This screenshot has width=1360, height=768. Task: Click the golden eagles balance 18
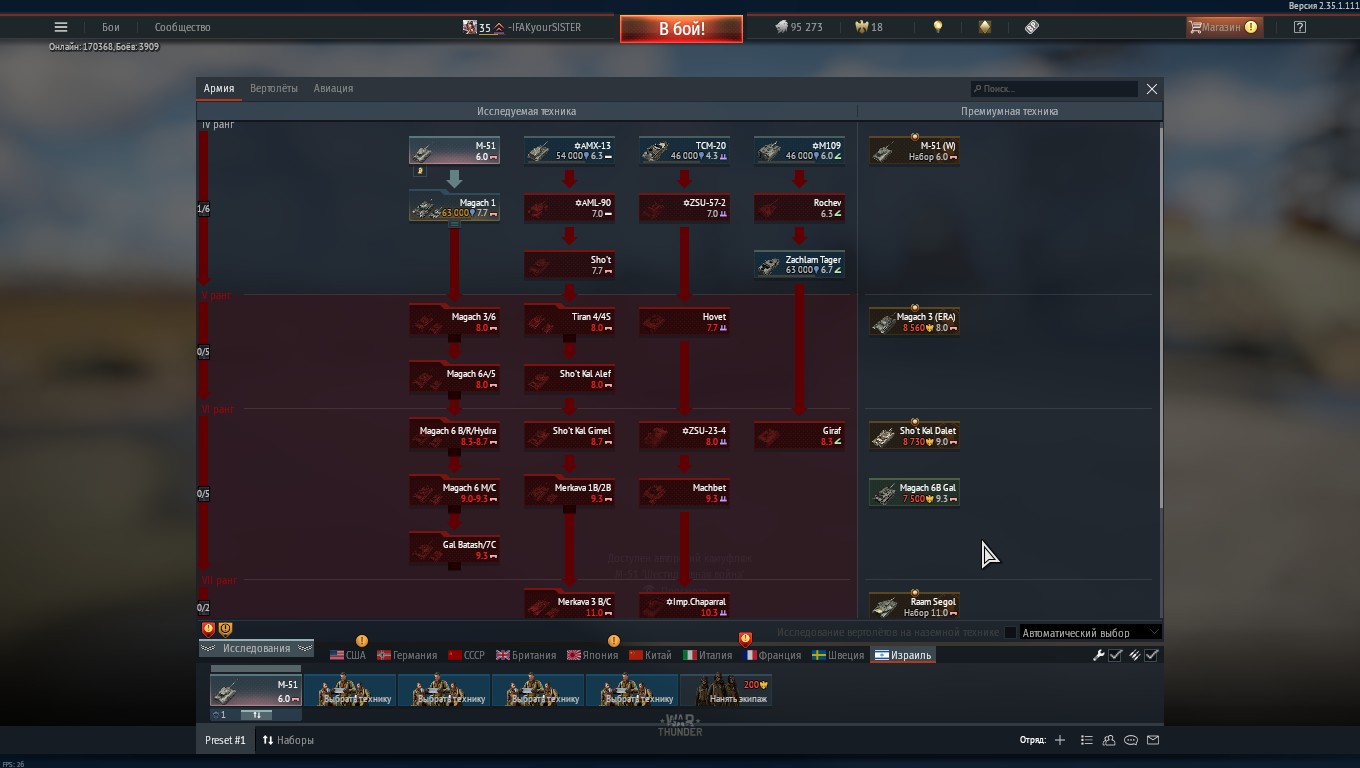(x=868, y=27)
